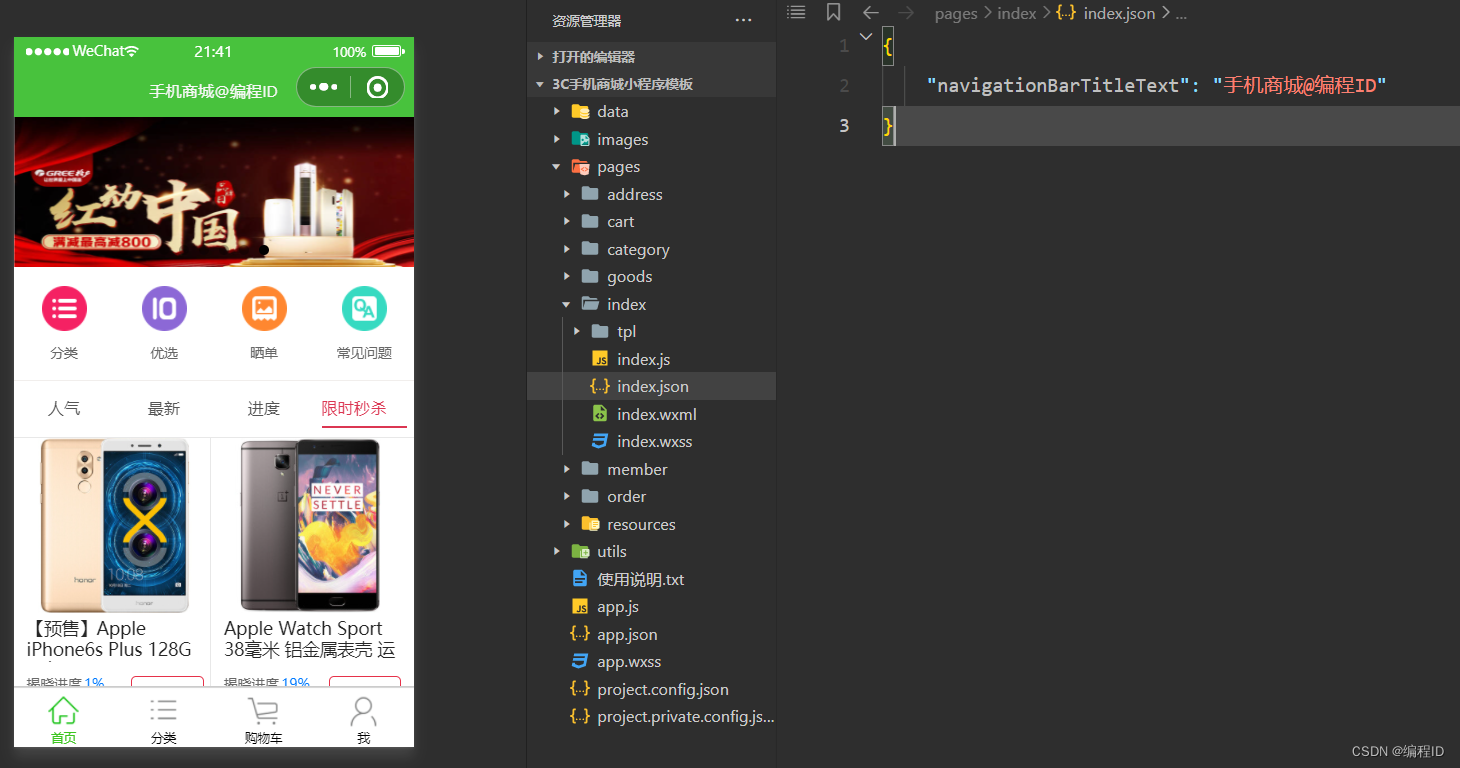Collapse the 3C手机商城小程序模板 project root
The image size is (1460, 768).
pyautogui.click(x=541, y=84)
